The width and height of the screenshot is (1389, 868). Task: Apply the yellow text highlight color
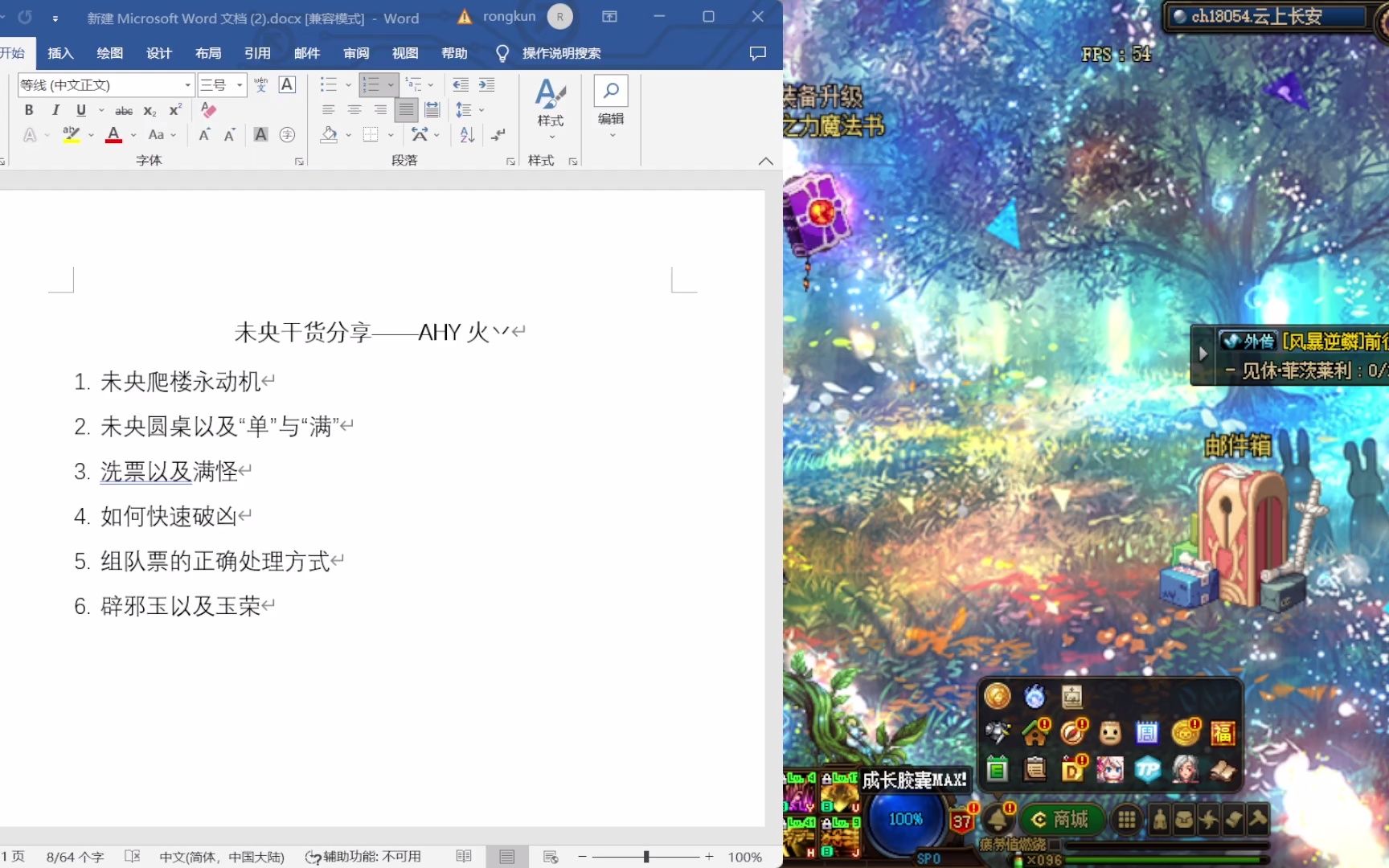point(72,135)
